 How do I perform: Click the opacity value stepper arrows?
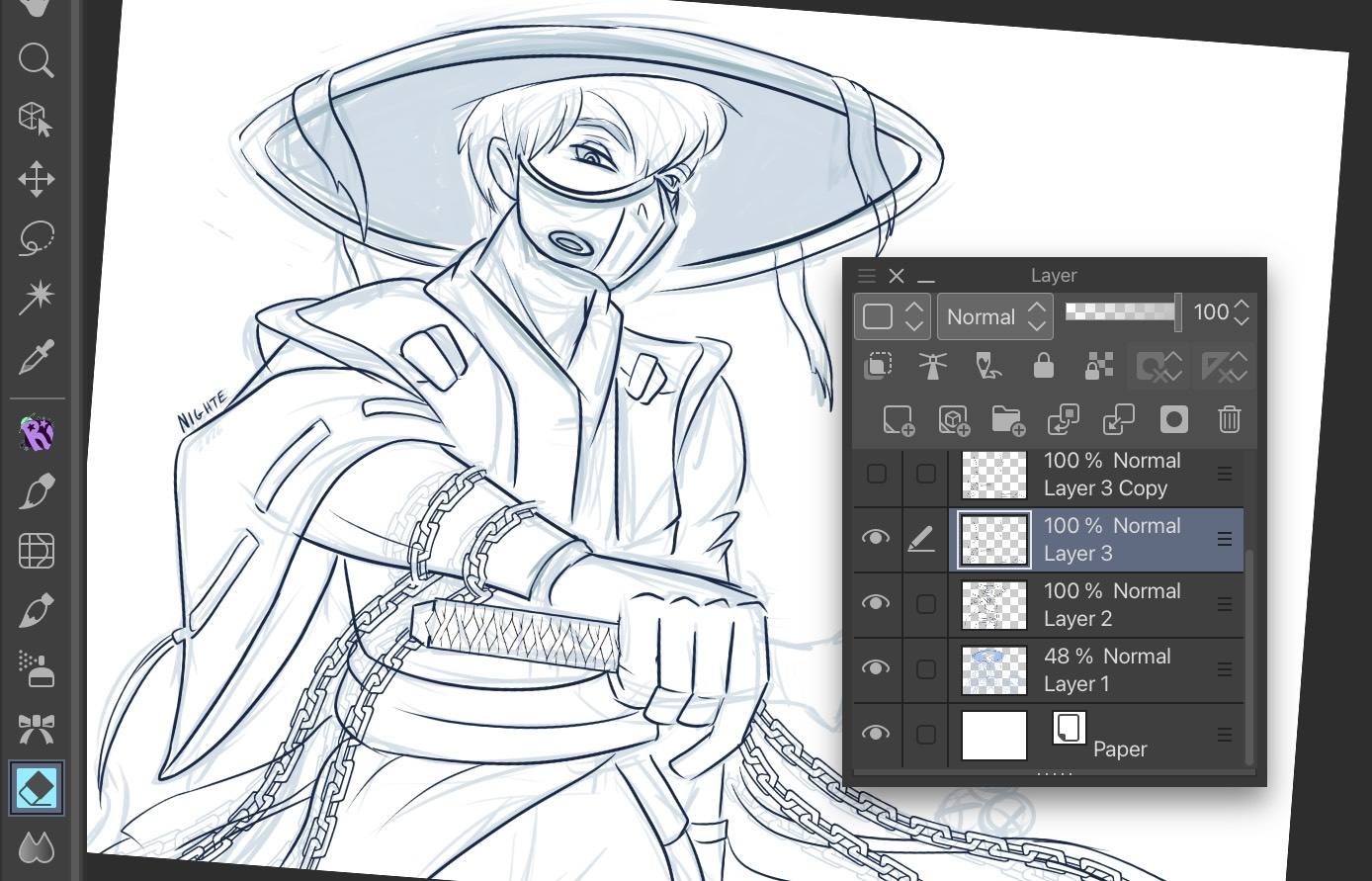[1243, 312]
